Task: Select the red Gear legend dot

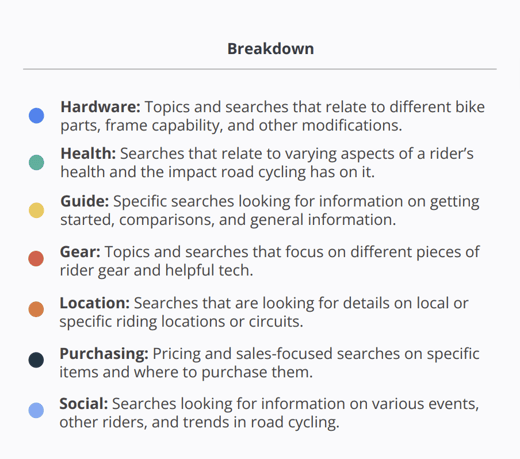Action: coord(36,259)
